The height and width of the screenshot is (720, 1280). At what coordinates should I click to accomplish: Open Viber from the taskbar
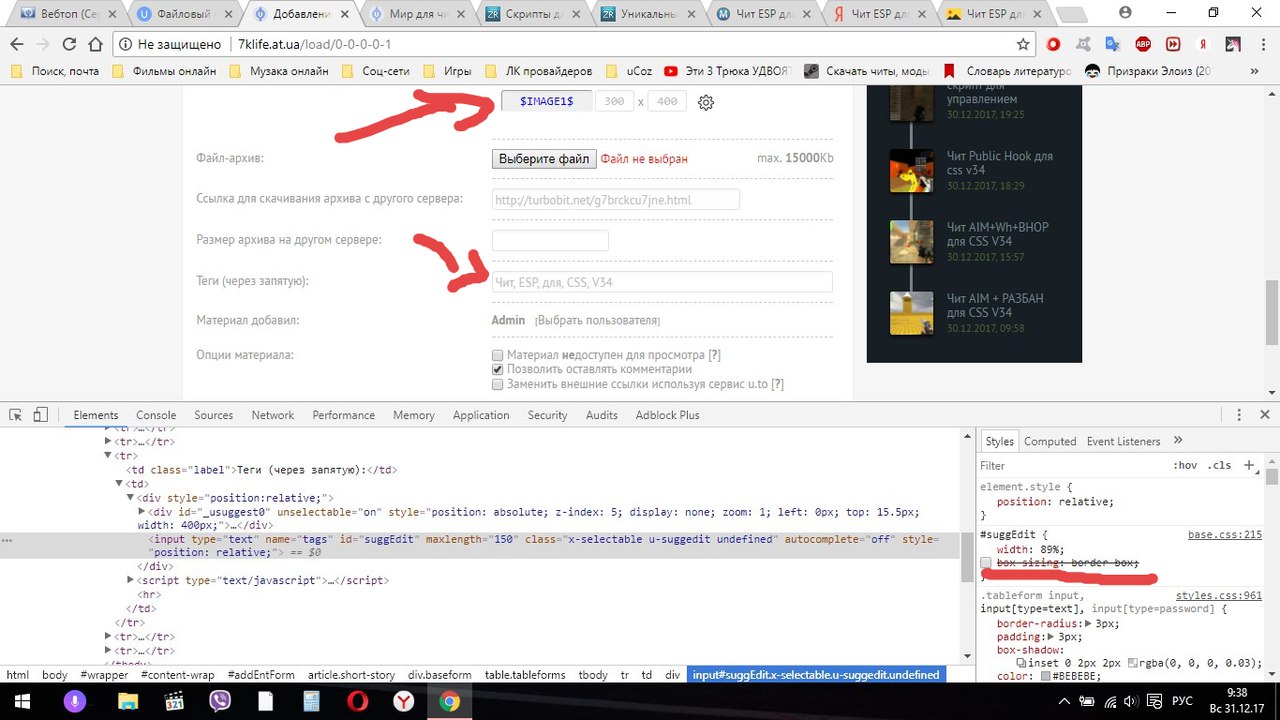[221, 702]
